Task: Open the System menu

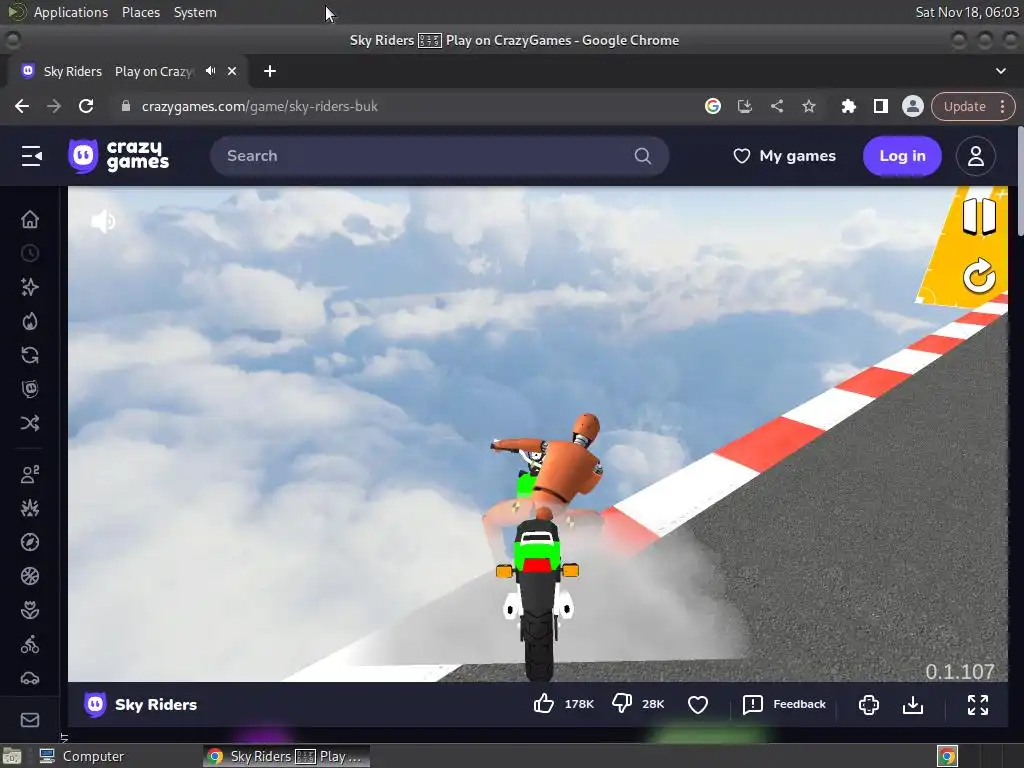Action: pyautogui.click(x=195, y=12)
